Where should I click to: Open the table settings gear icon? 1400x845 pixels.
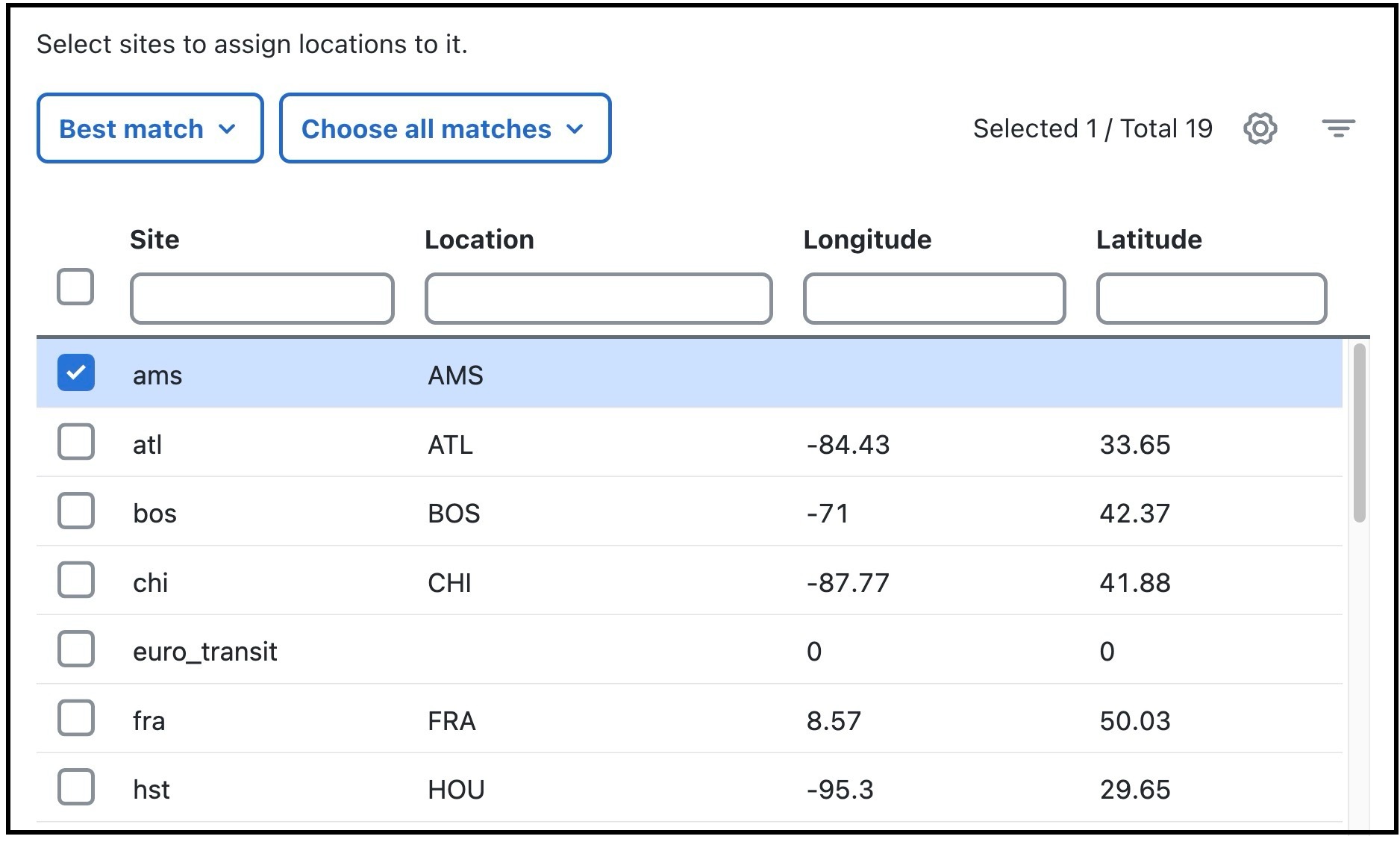(1260, 128)
